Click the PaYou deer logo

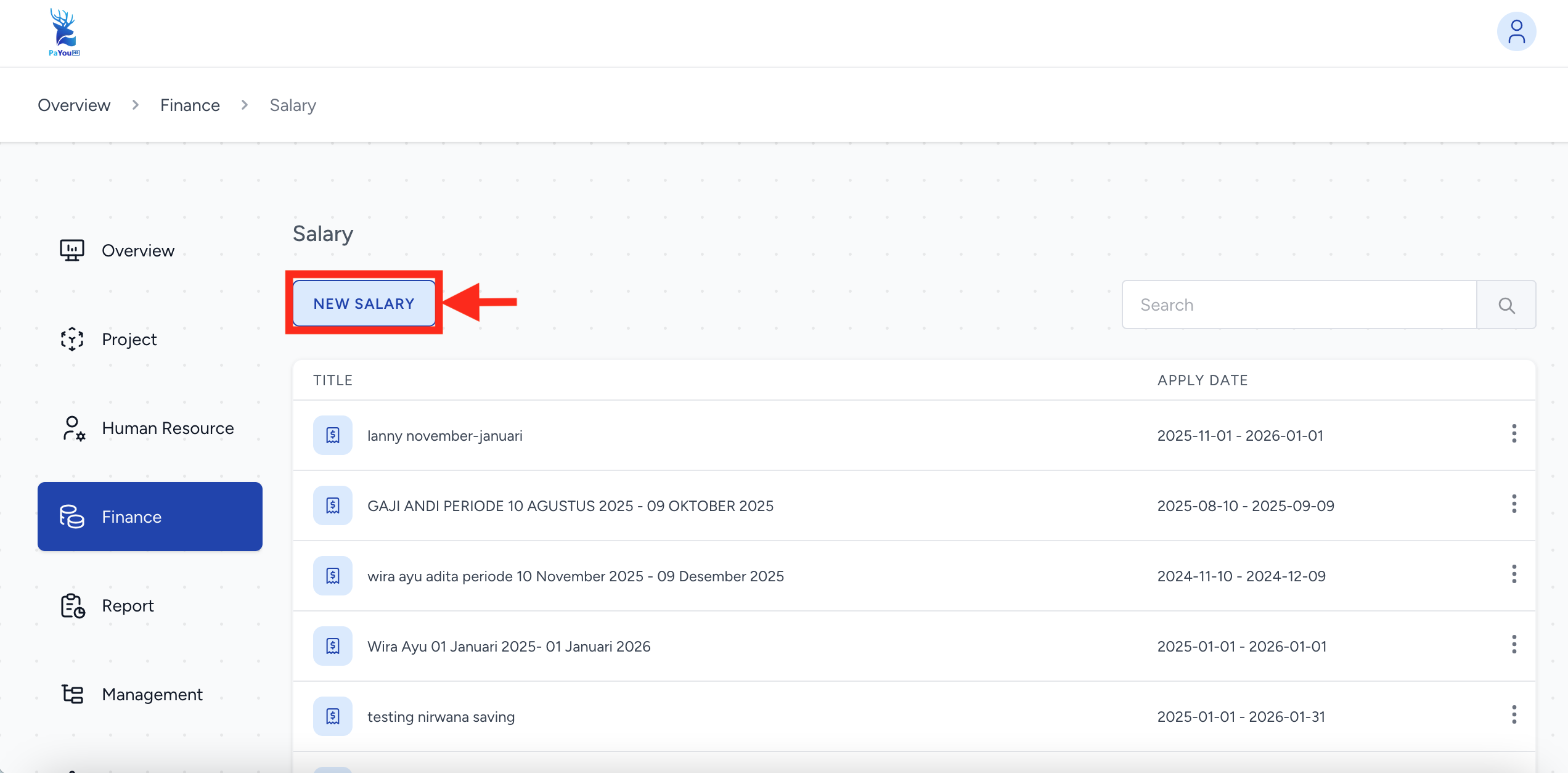(x=64, y=33)
